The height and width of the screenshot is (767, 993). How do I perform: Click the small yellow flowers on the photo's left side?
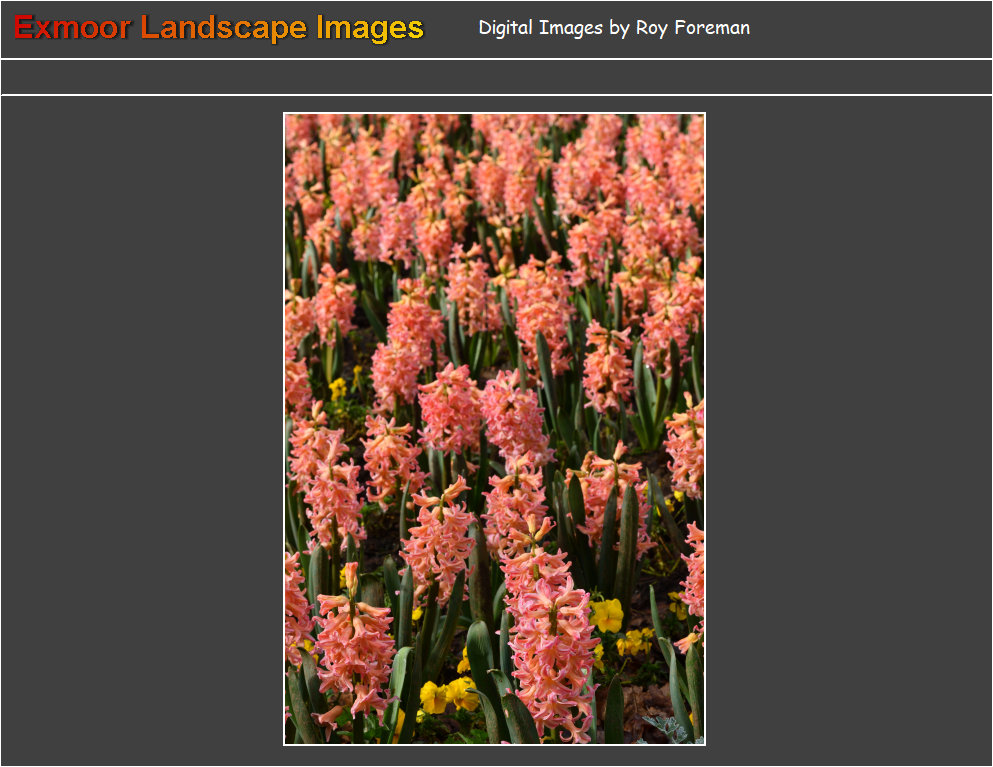tap(339, 388)
